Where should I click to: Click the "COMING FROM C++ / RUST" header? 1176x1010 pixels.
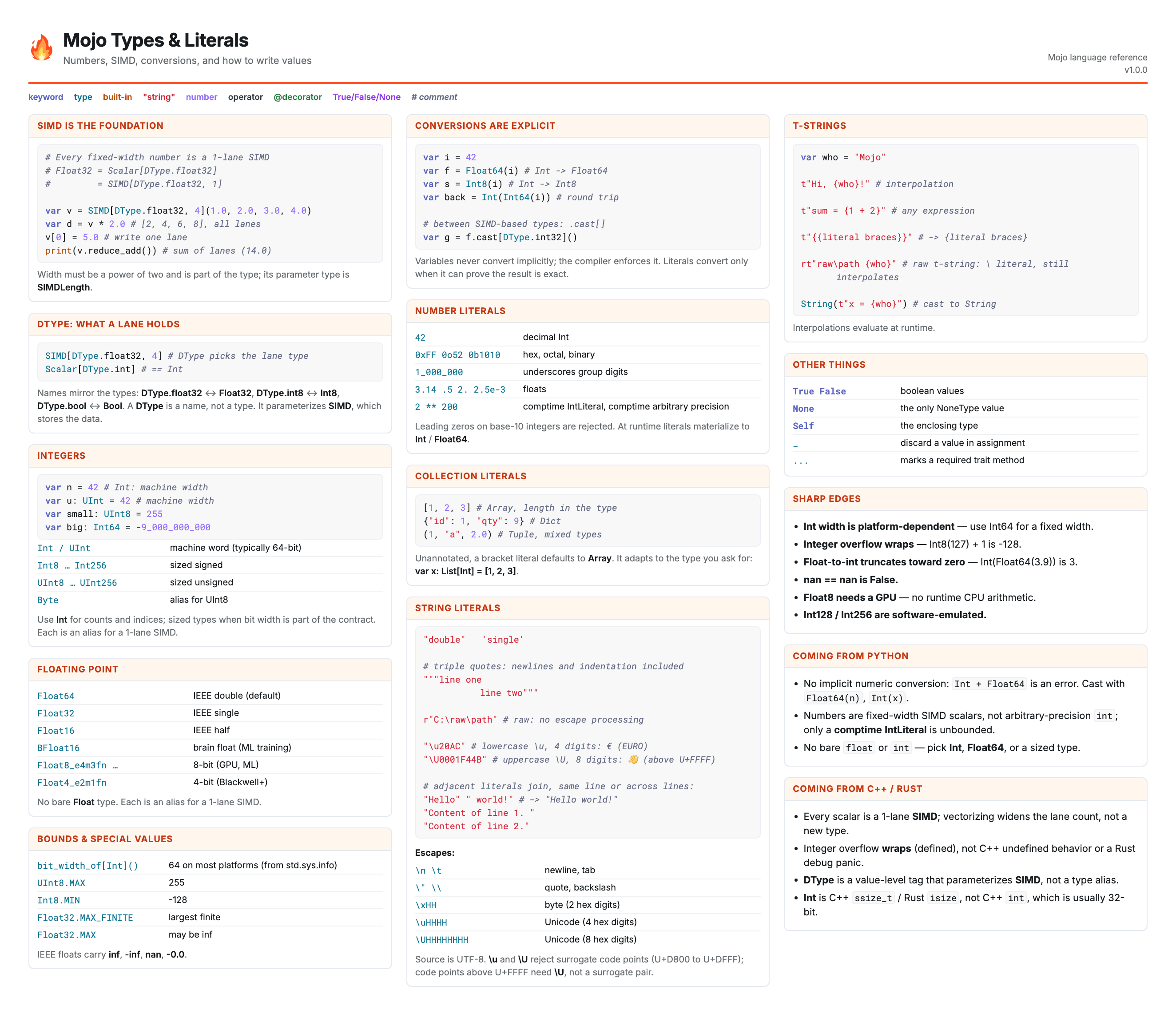(858, 789)
